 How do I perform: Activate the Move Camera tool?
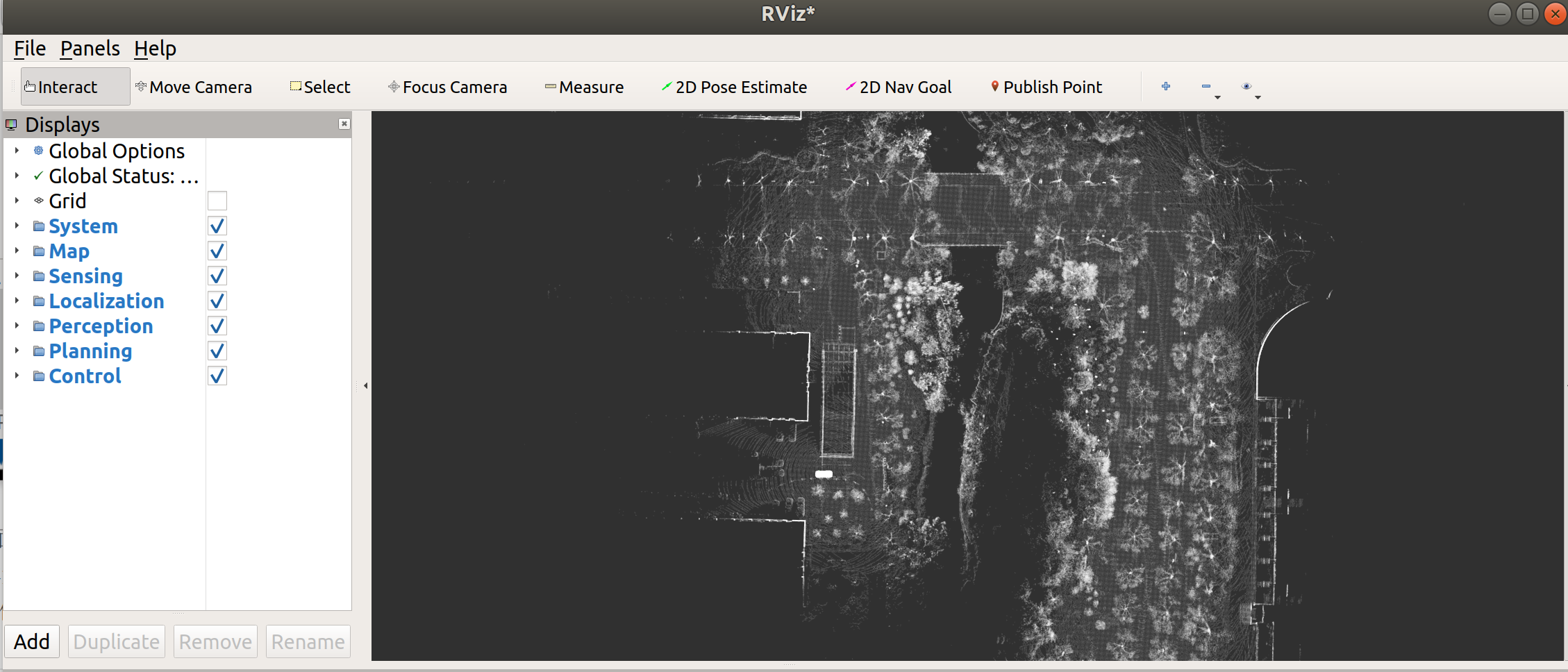pyautogui.click(x=194, y=87)
